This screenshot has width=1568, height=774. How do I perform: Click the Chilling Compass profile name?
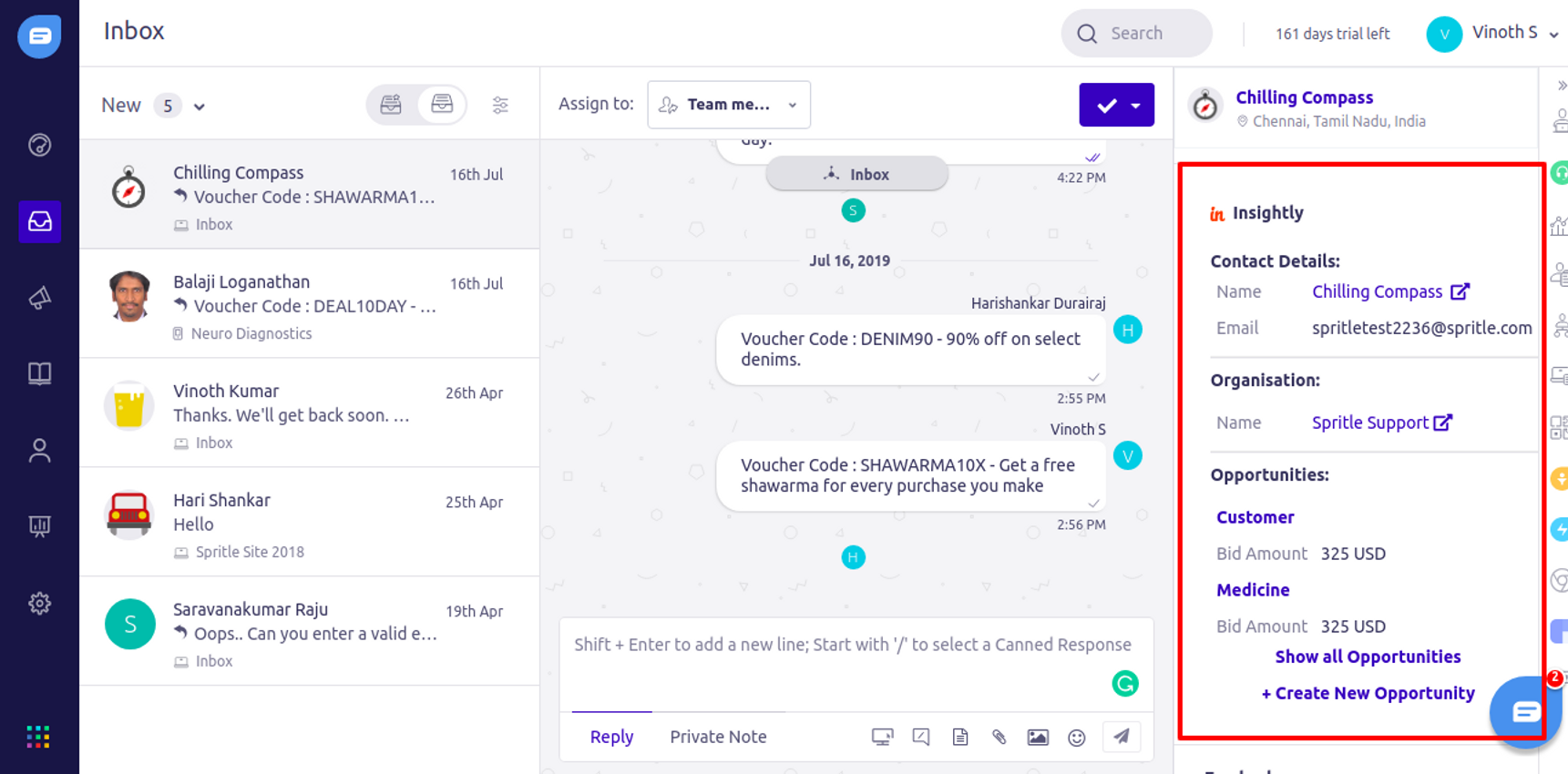[1304, 97]
